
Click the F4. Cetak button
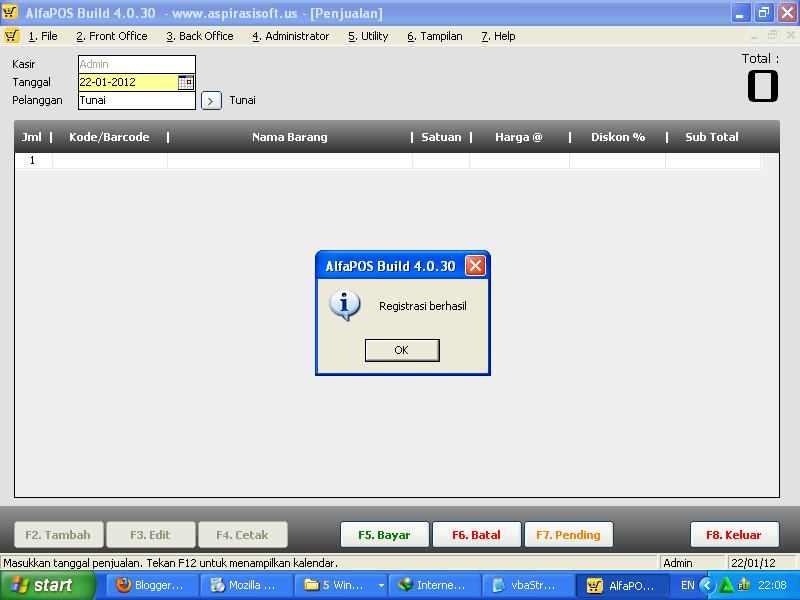pos(242,535)
